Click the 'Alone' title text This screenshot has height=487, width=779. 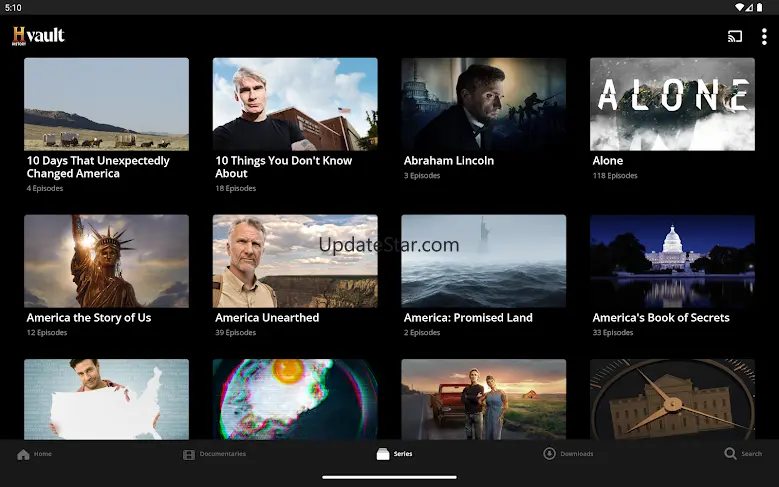click(608, 161)
